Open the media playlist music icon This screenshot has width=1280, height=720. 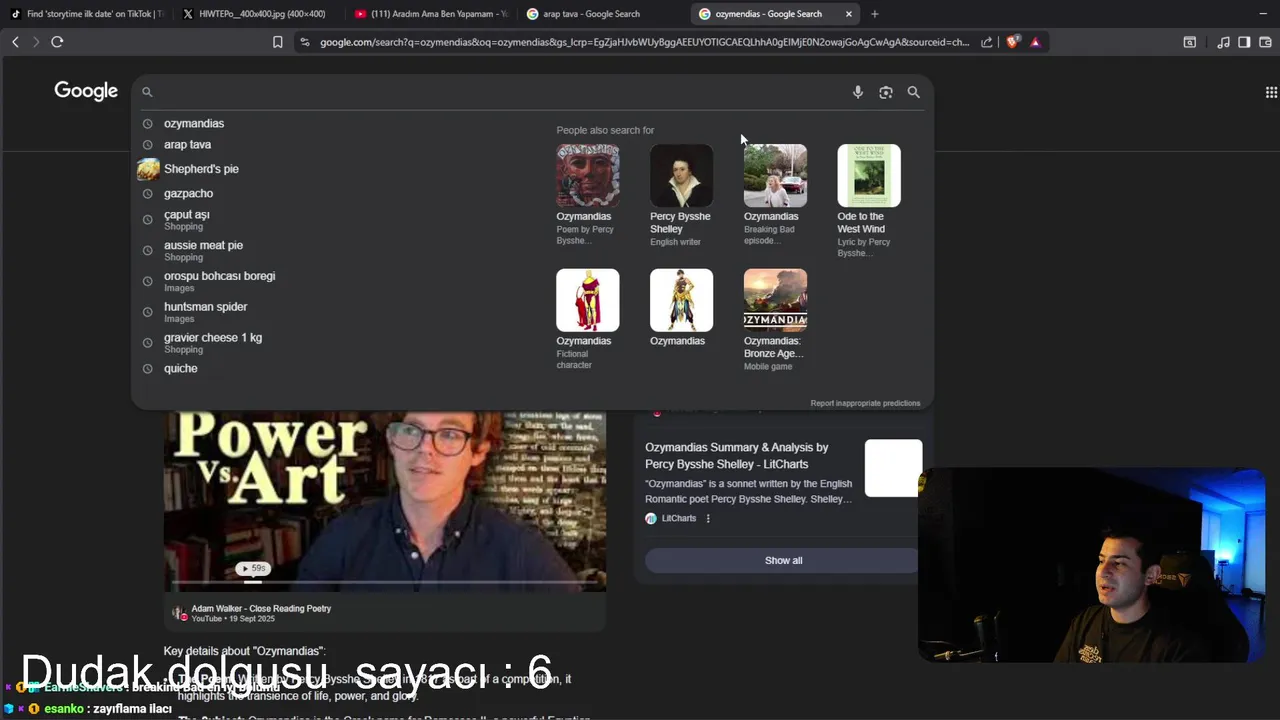pos(1223,42)
